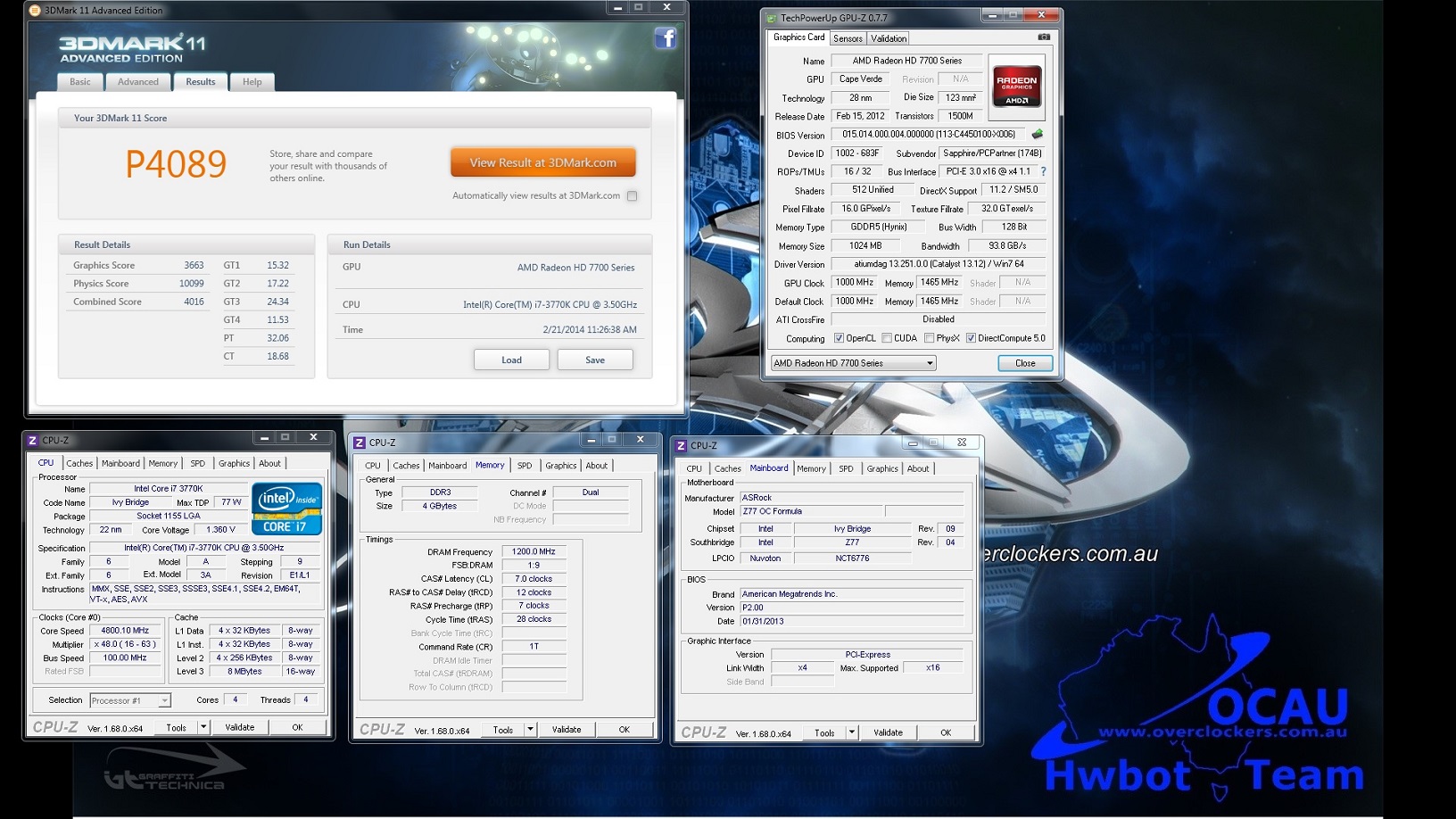Click the bus interface question mark icon
The height and width of the screenshot is (819, 1456).
tap(1042, 171)
